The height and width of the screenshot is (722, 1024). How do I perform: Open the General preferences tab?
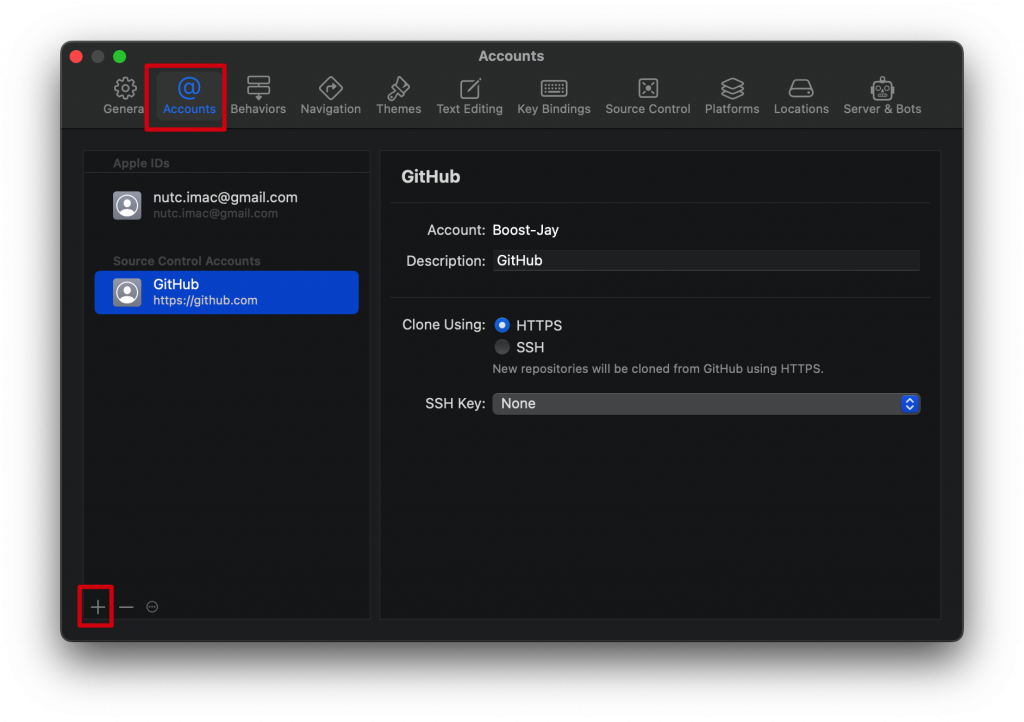[123, 96]
